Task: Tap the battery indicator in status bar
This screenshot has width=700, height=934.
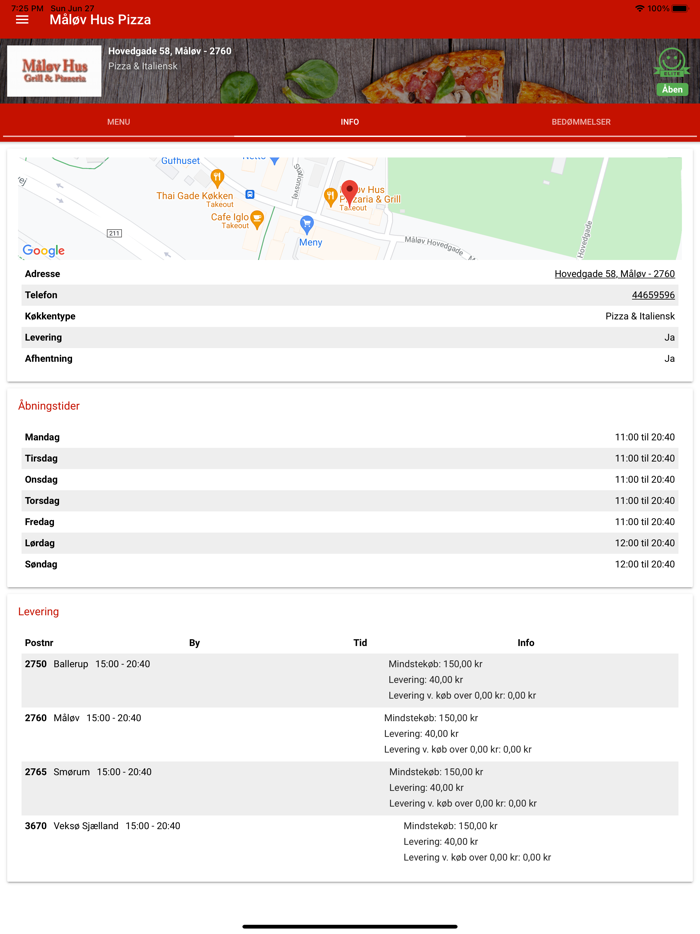Action: (x=681, y=8)
